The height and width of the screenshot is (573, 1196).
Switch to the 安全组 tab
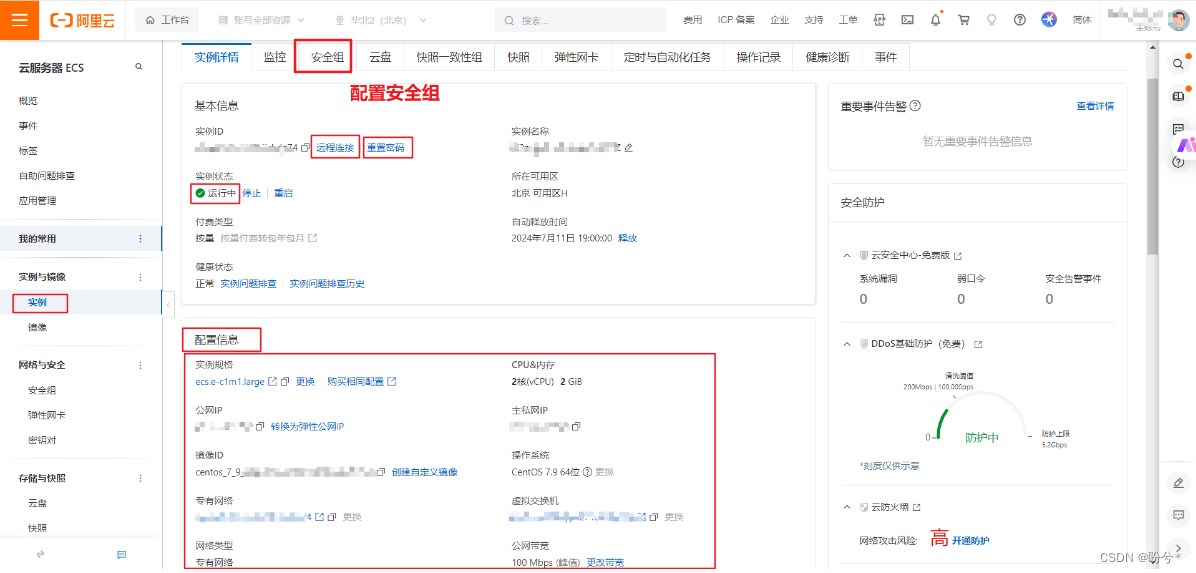pos(327,56)
